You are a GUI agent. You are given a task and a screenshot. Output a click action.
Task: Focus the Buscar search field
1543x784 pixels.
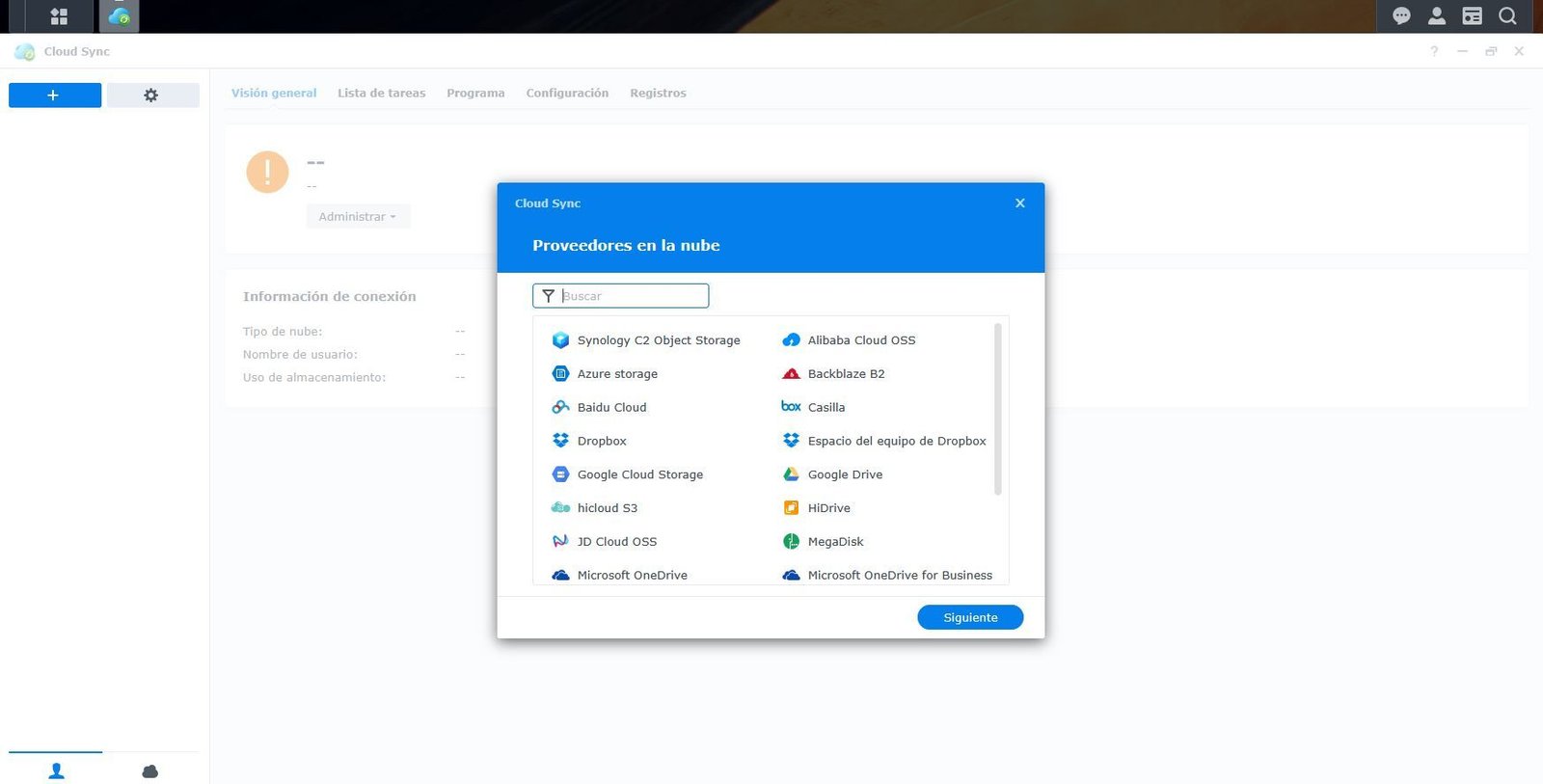click(620, 296)
